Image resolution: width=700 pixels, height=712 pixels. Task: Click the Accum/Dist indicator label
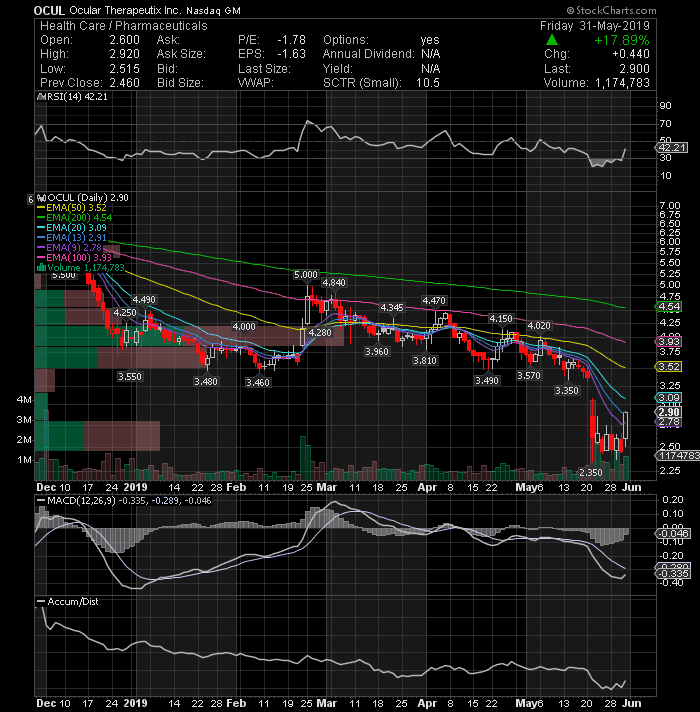tap(68, 602)
